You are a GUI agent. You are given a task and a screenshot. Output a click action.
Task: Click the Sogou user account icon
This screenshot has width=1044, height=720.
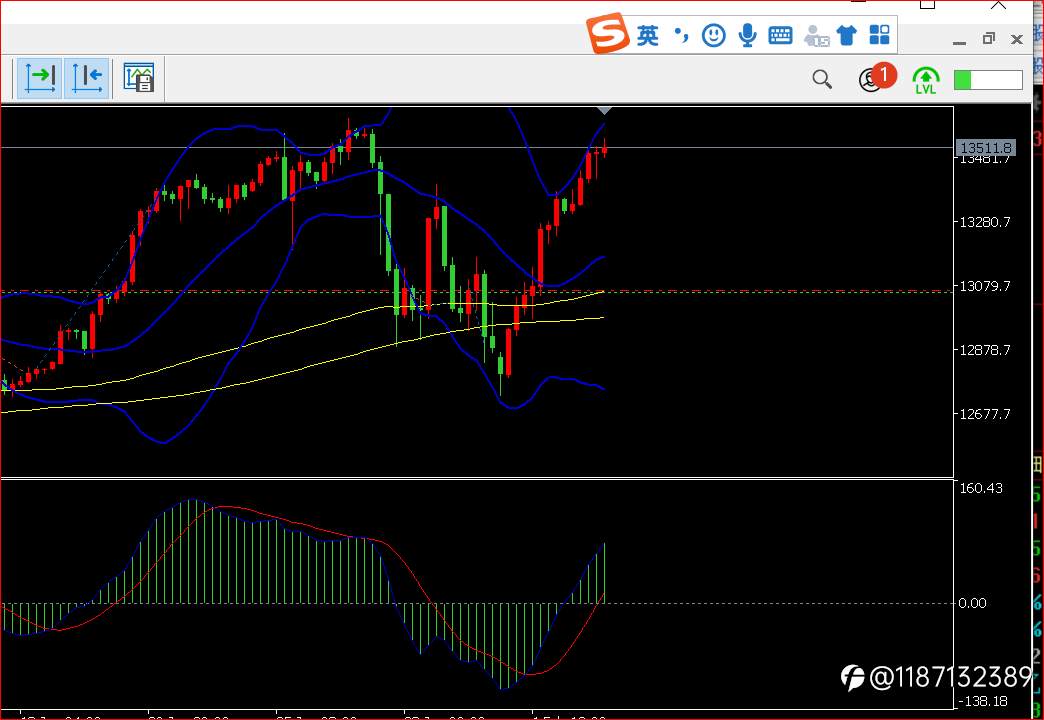(x=816, y=36)
